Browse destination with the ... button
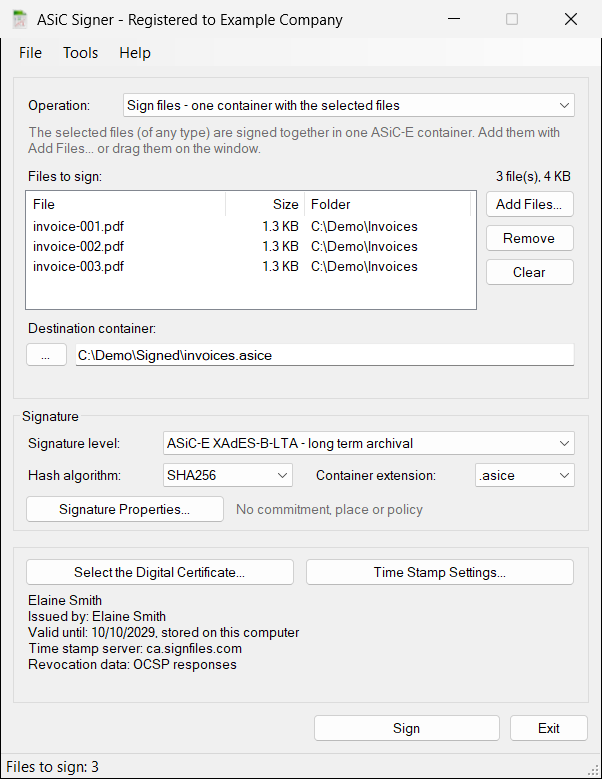 click(46, 355)
